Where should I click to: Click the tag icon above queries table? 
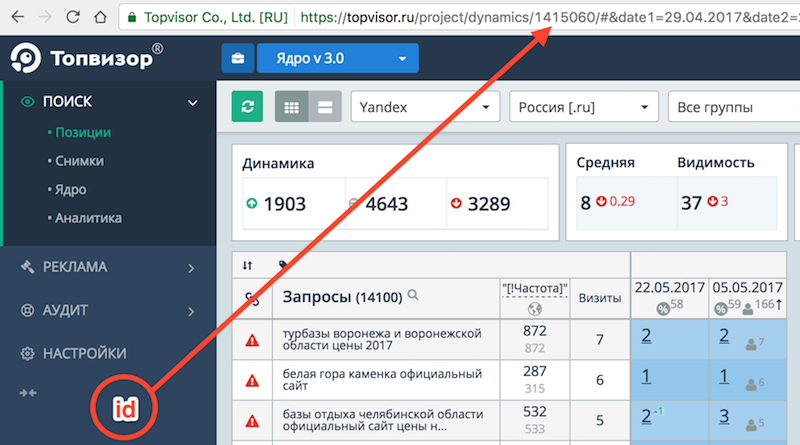click(284, 265)
